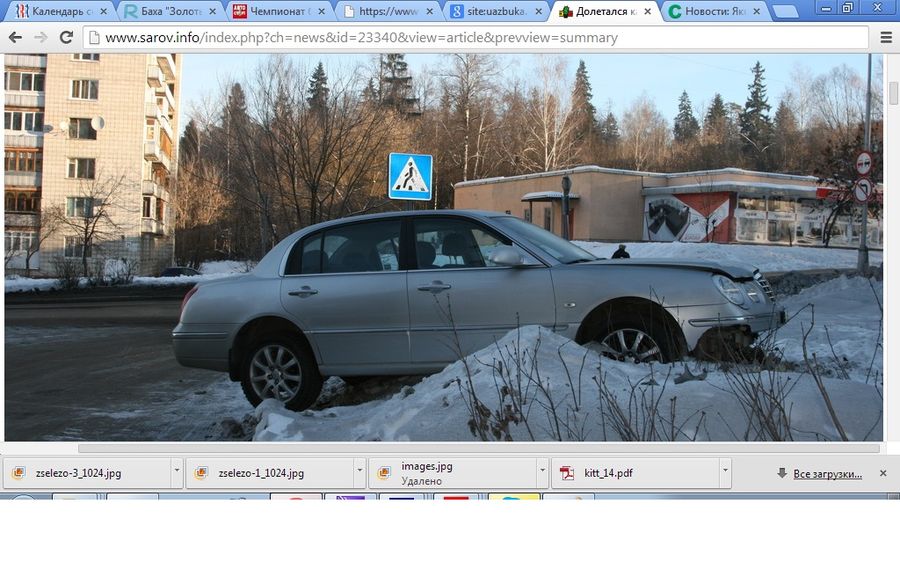Viewport: 900px width, 577px height.
Task: Click the horizontal page scrollbar
Action: point(478,448)
